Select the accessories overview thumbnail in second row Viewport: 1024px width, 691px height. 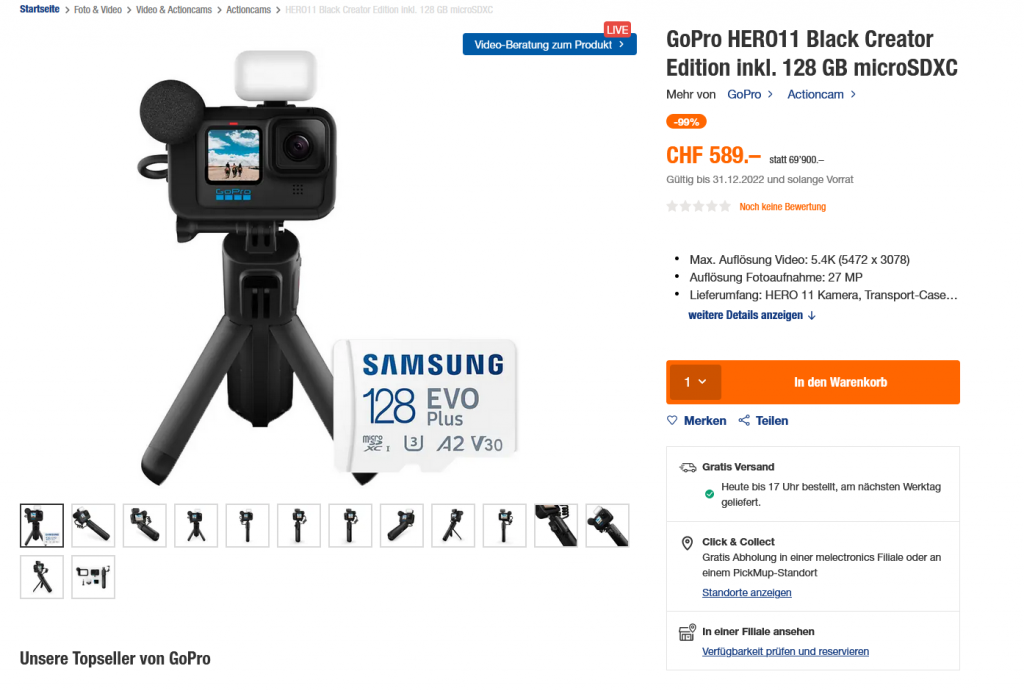click(x=93, y=577)
